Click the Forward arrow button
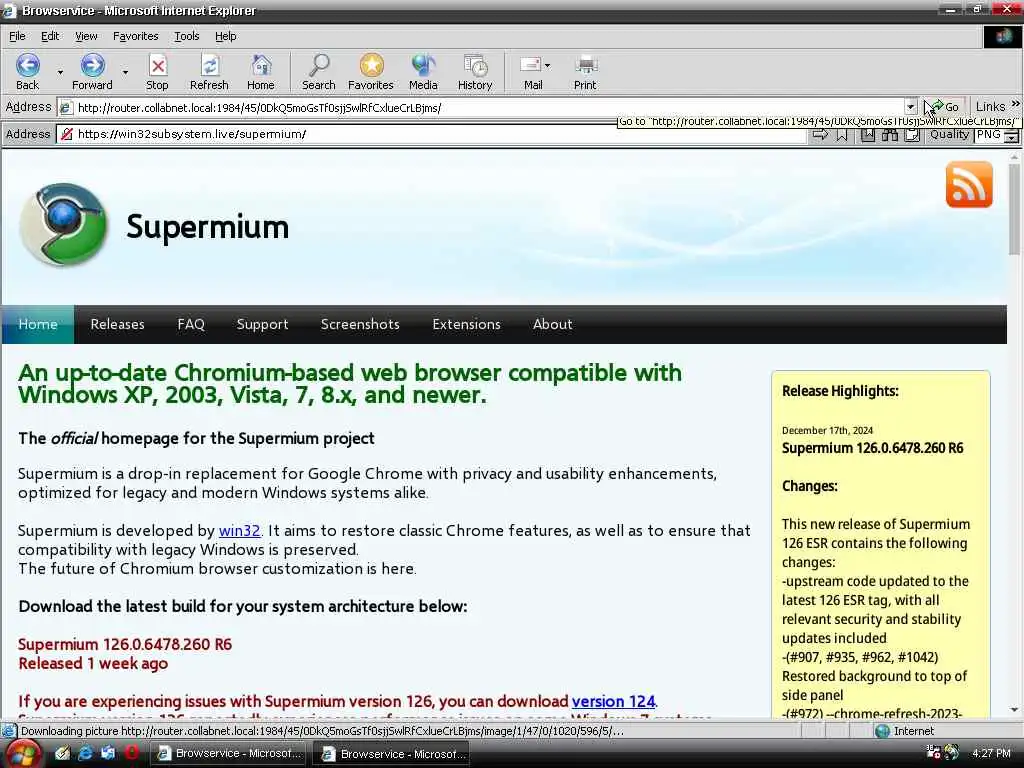Screen dimensions: 1024x768 coord(92,72)
